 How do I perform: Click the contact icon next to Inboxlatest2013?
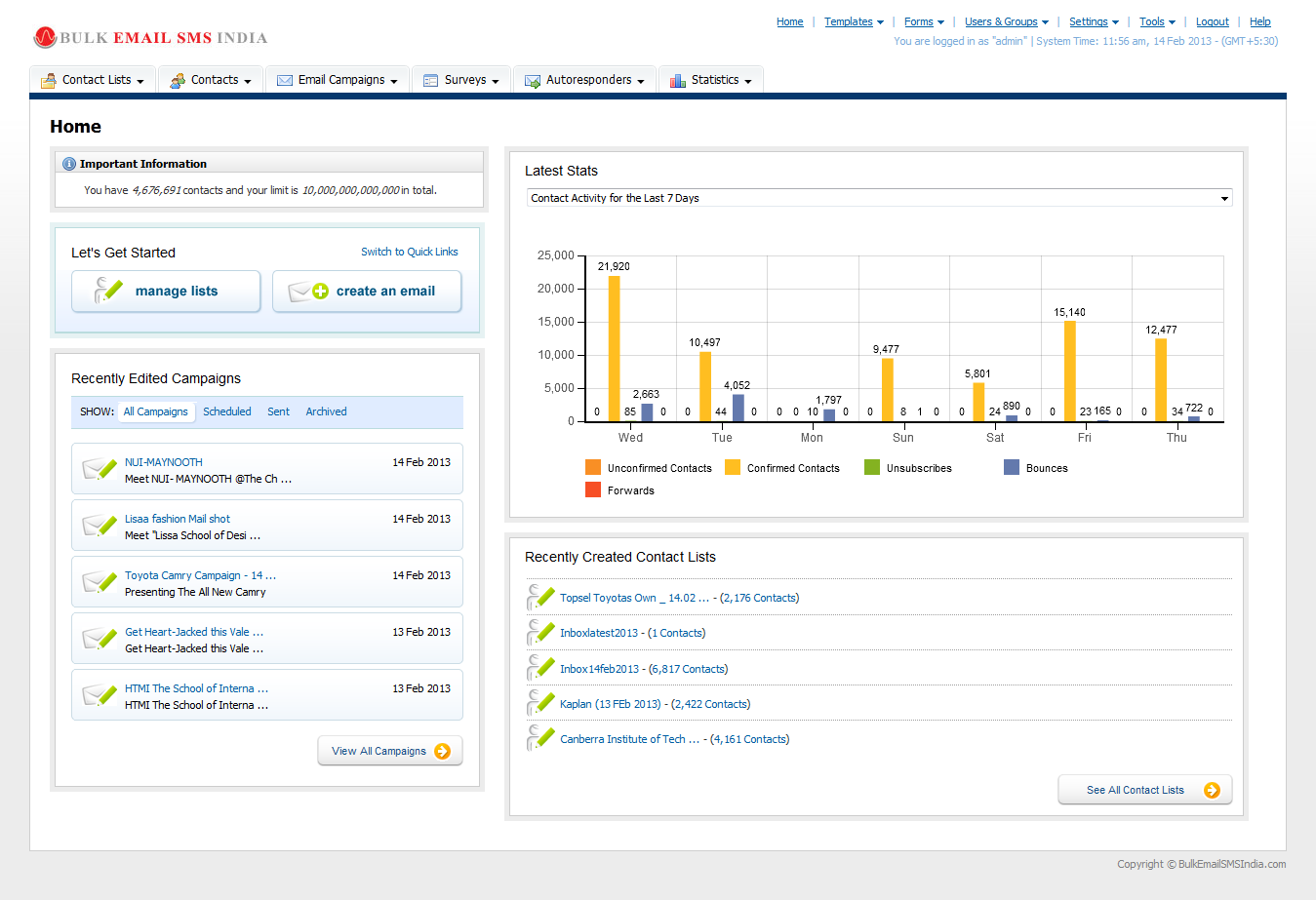pos(540,633)
